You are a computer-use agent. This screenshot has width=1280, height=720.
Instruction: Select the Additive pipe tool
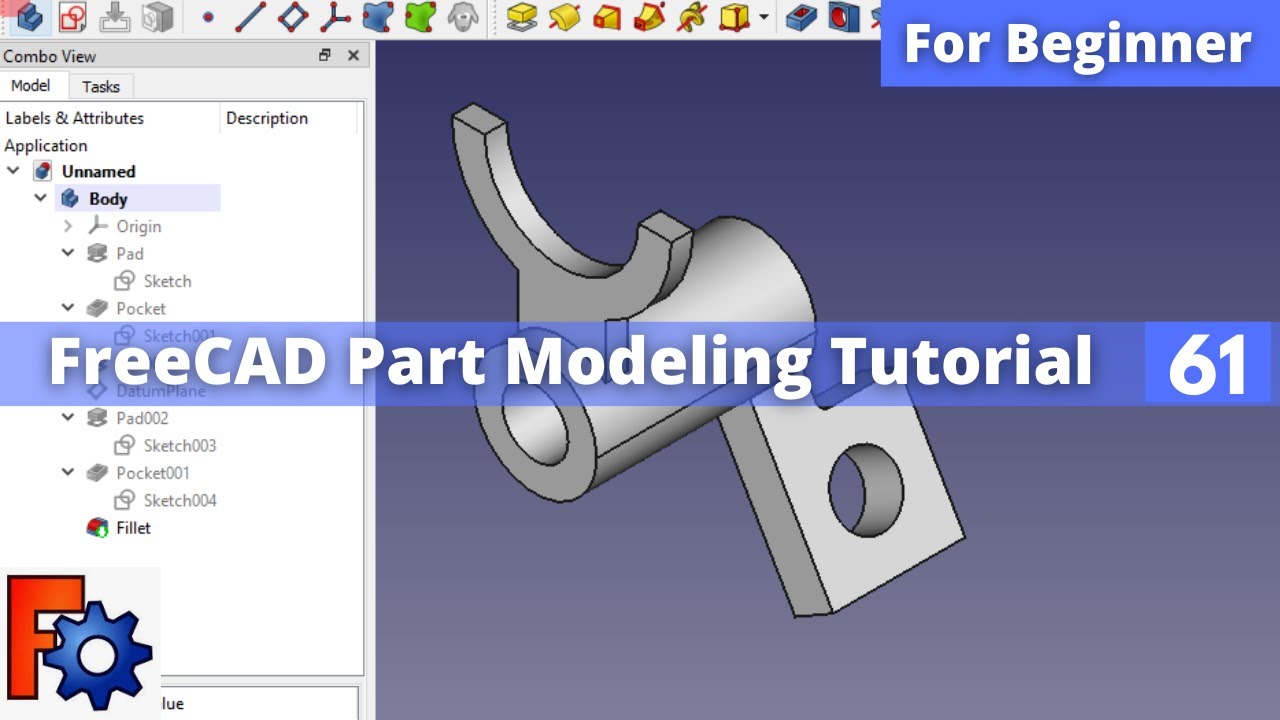click(x=650, y=17)
